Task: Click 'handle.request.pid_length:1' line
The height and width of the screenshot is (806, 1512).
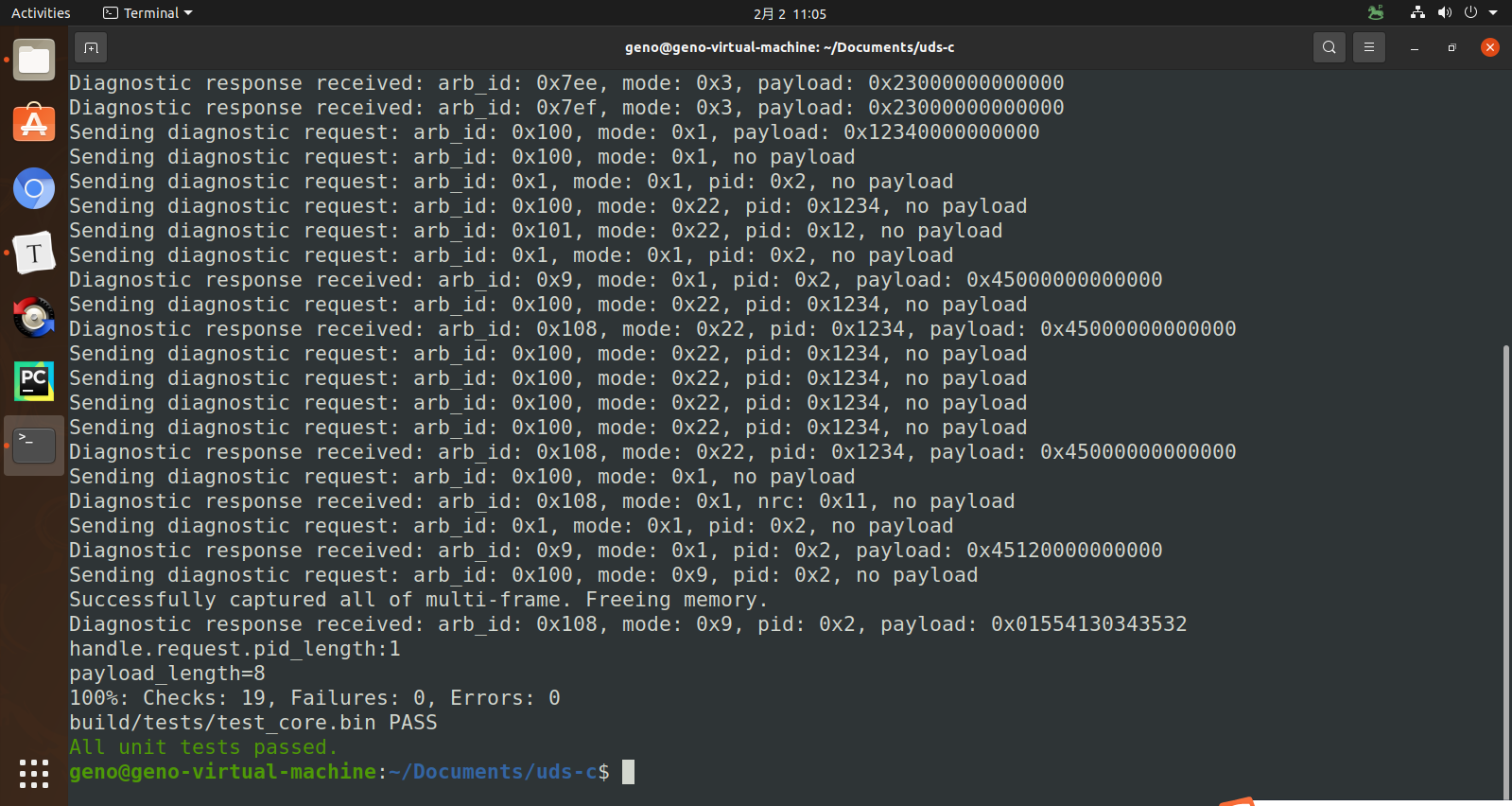Action: point(235,649)
